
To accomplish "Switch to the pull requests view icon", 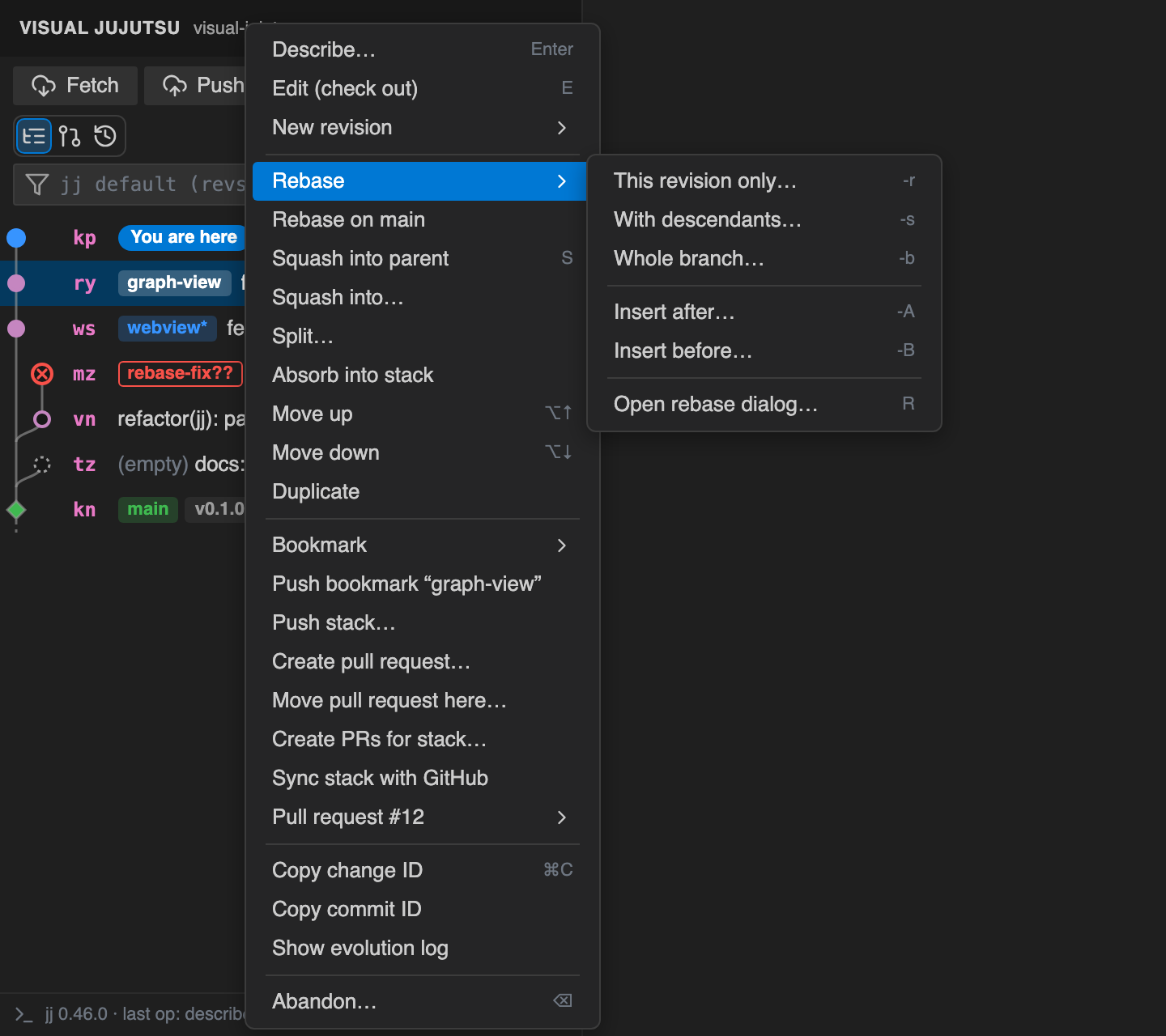I will pyautogui.click(x=70, y=136).
